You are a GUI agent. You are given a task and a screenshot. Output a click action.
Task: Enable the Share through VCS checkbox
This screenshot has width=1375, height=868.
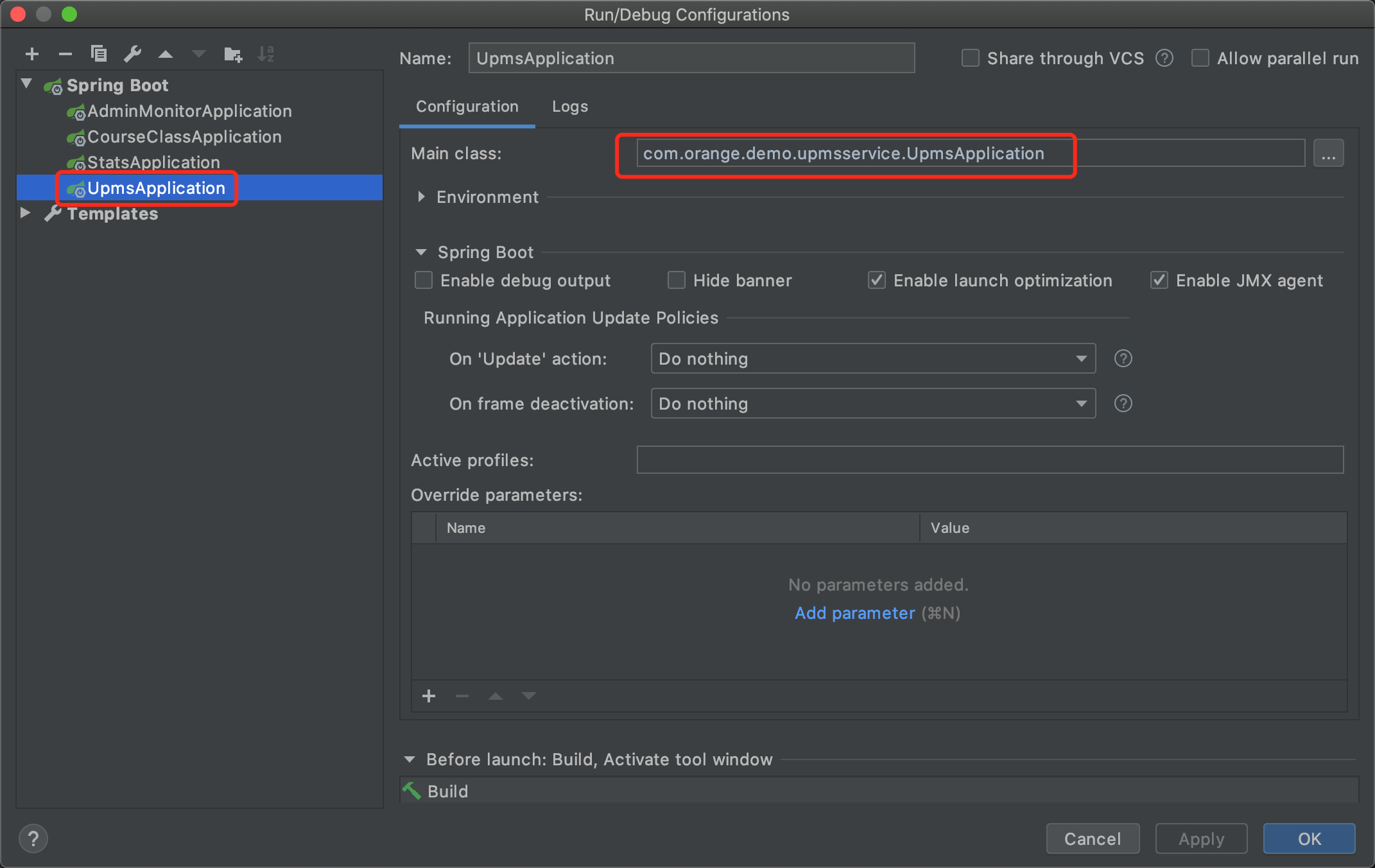click(971, 58)
